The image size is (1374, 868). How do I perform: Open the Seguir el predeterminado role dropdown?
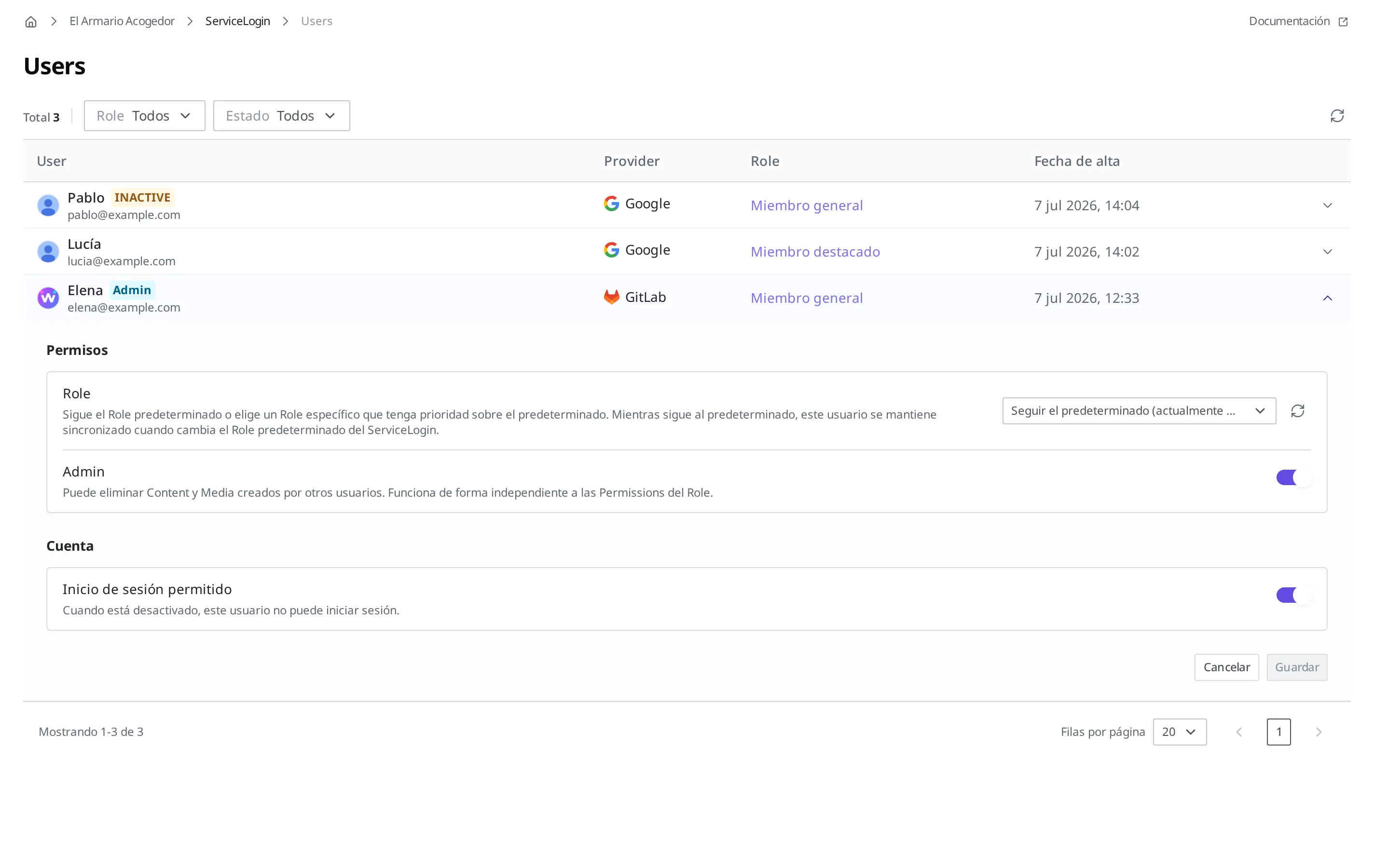[x=1139, y=411]
